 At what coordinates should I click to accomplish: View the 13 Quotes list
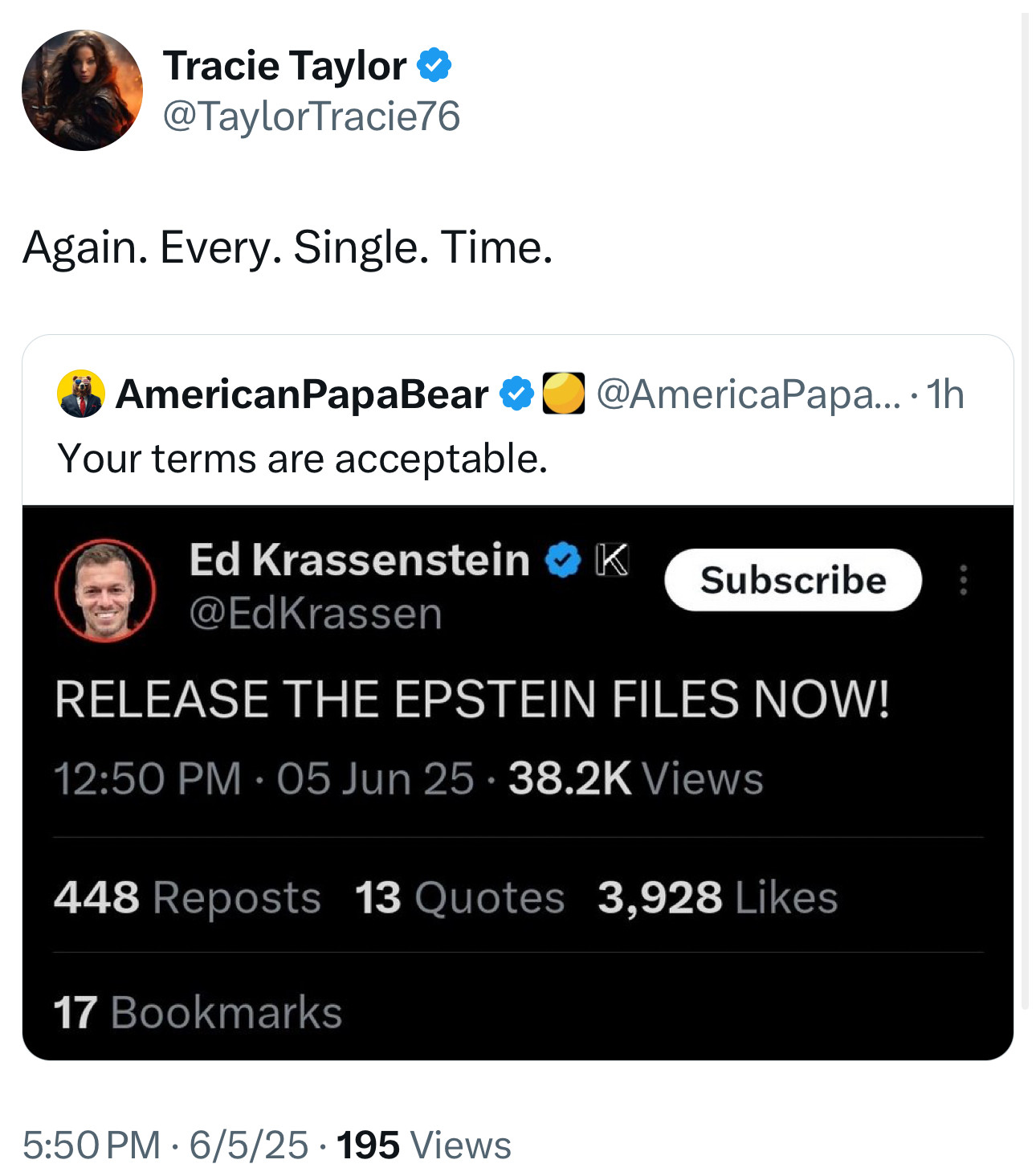459,897
